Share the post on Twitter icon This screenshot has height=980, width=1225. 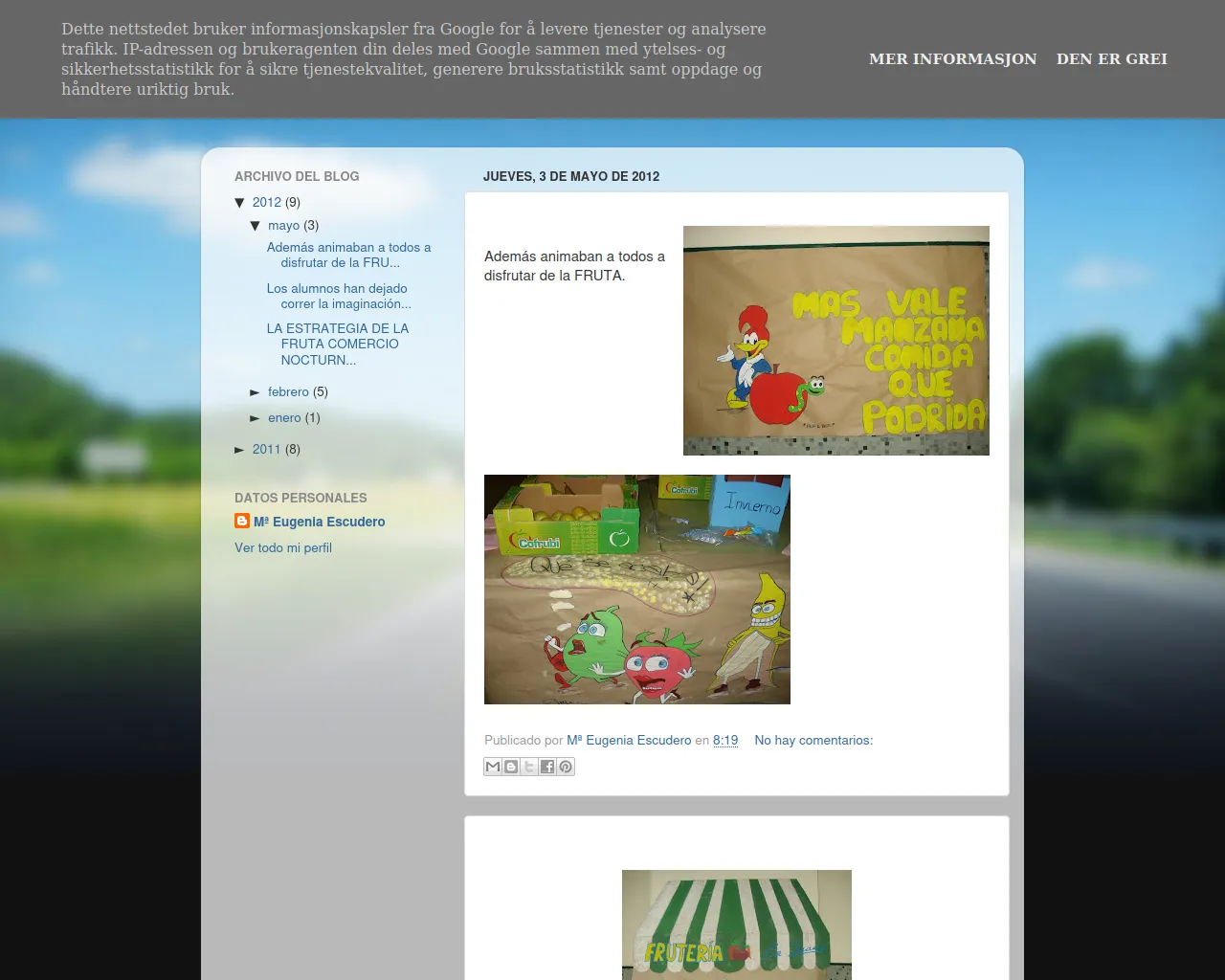coord(529,767)
